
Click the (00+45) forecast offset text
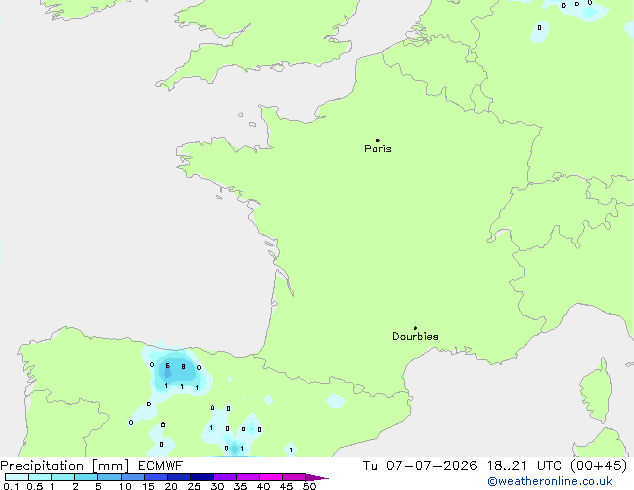pos(598,466)
